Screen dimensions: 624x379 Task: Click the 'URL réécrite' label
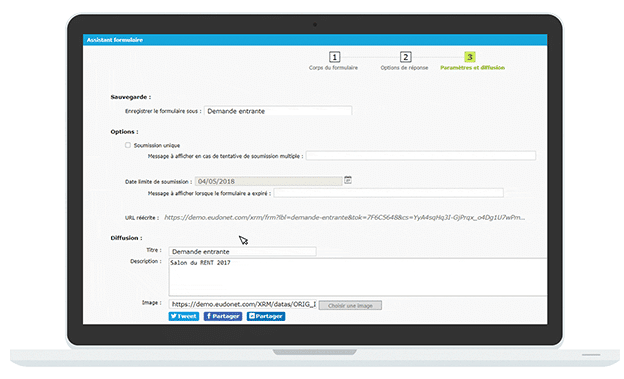[142, 218]
